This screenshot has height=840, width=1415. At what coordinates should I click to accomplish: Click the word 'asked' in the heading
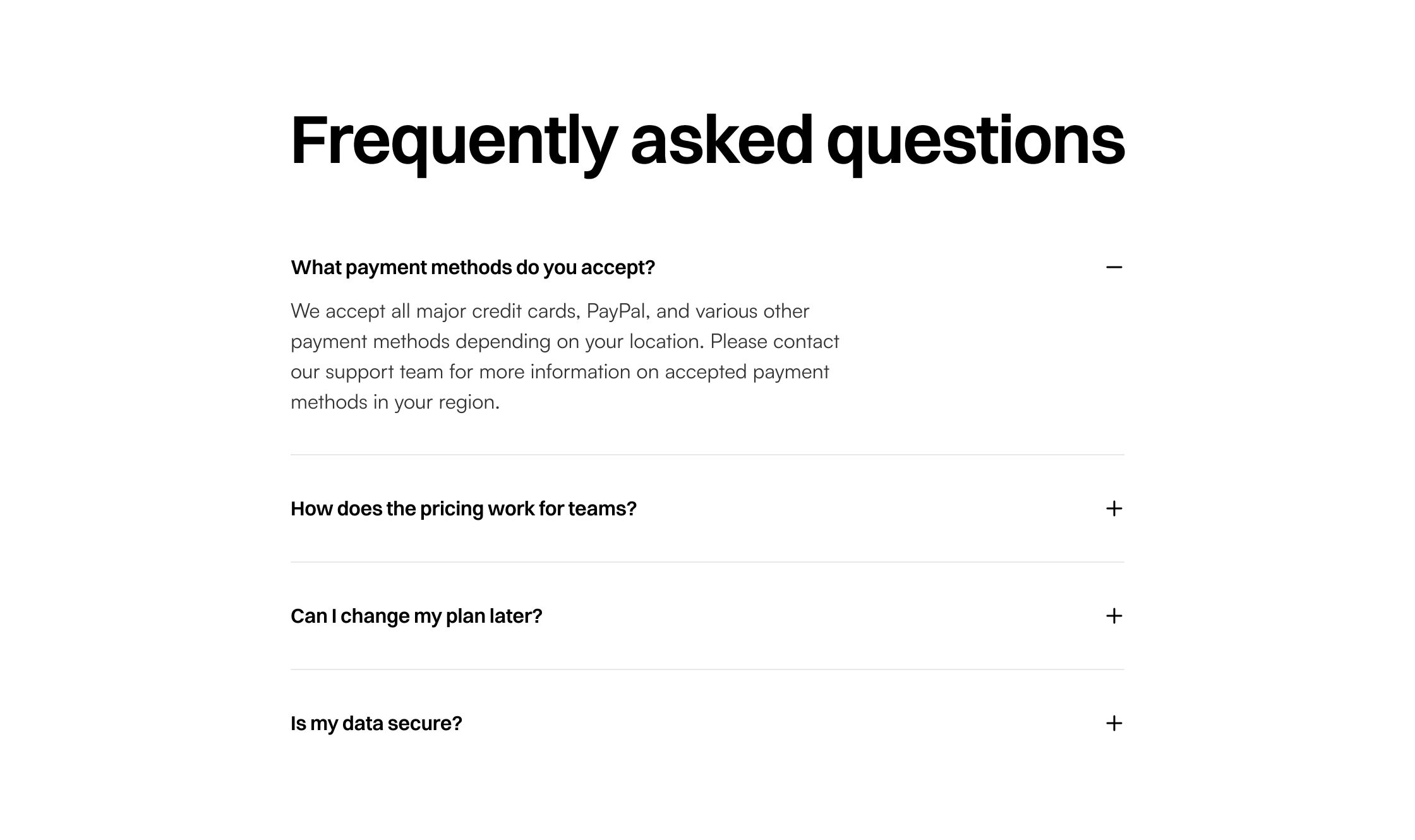click(x=721, y=140)
